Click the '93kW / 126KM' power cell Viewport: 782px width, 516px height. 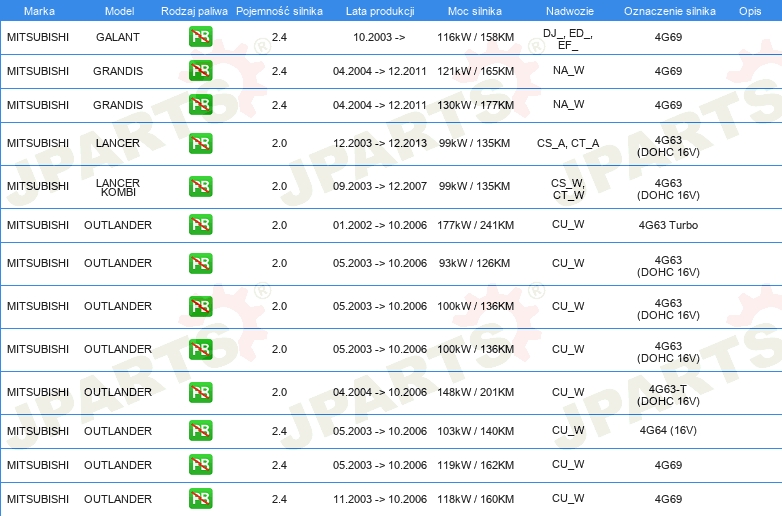tap(474, 263)
